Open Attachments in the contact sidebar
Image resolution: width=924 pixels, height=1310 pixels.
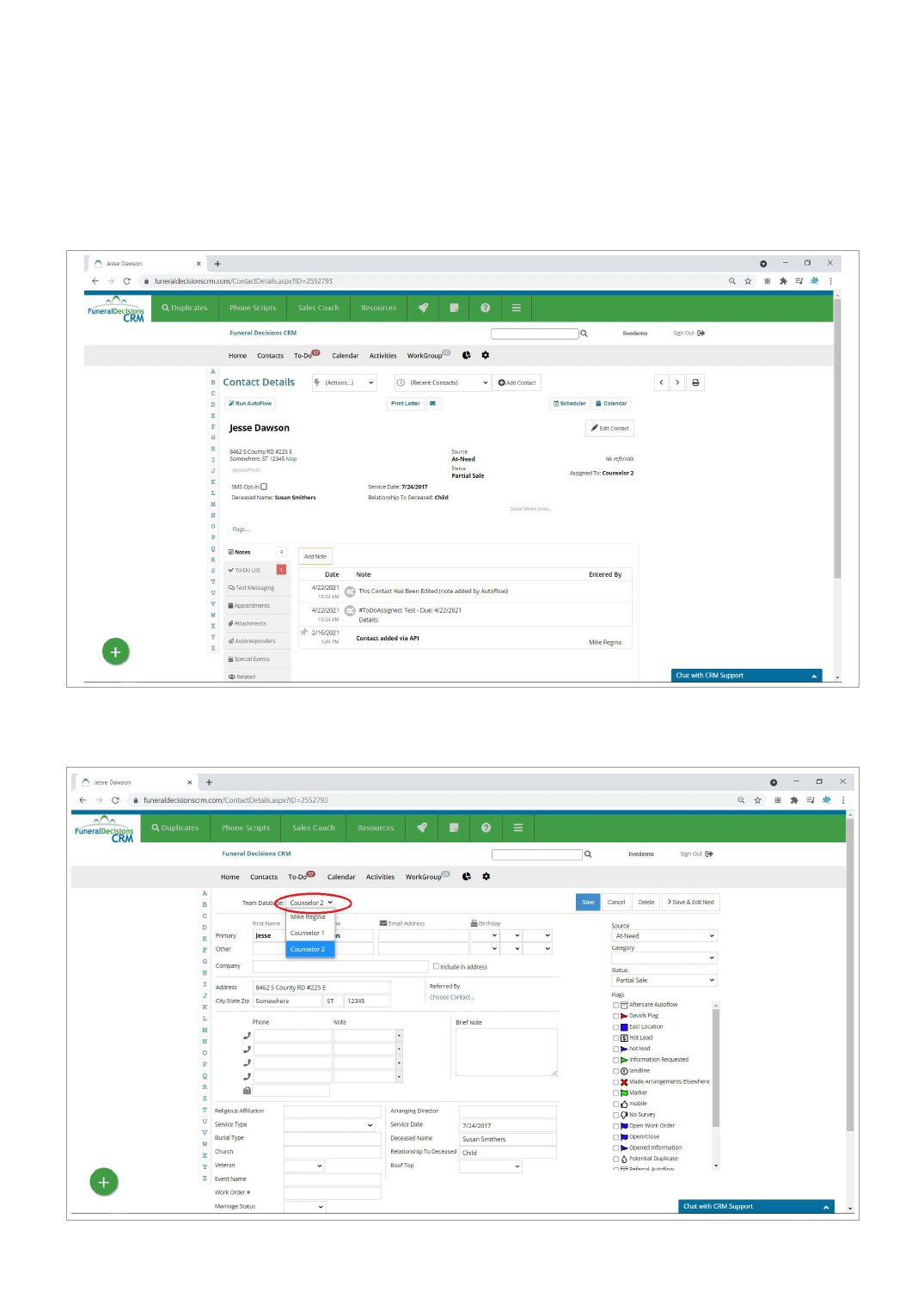249,623
